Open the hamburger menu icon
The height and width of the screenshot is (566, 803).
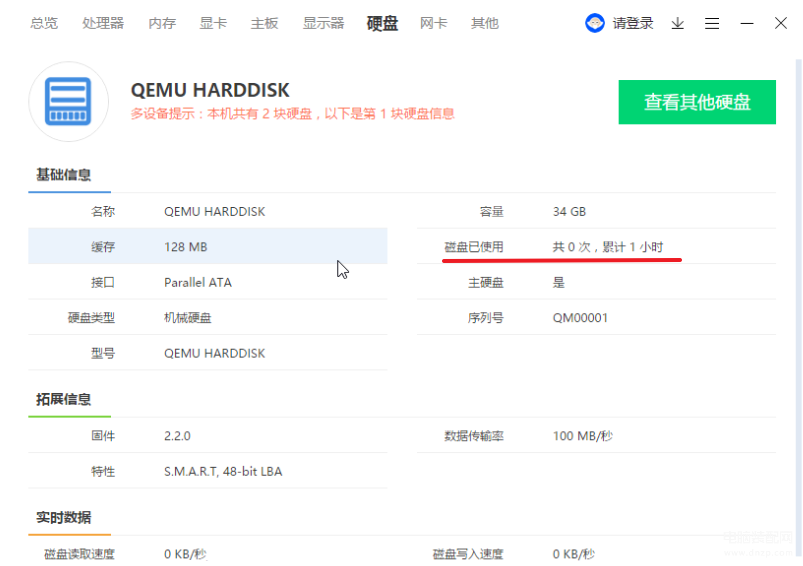712,23
